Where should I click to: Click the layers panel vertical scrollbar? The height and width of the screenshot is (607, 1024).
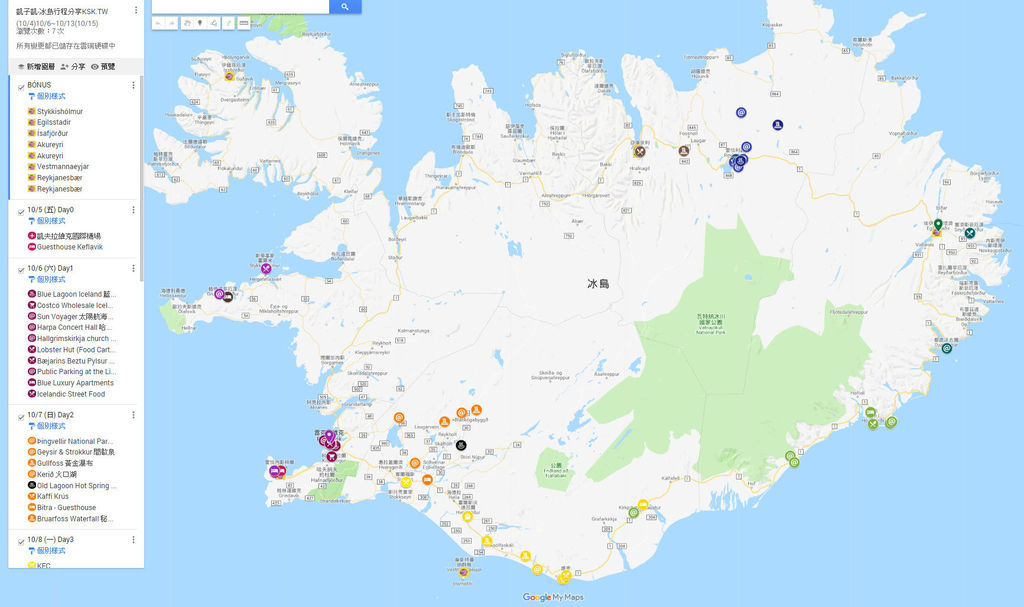(x=141, y=176)
